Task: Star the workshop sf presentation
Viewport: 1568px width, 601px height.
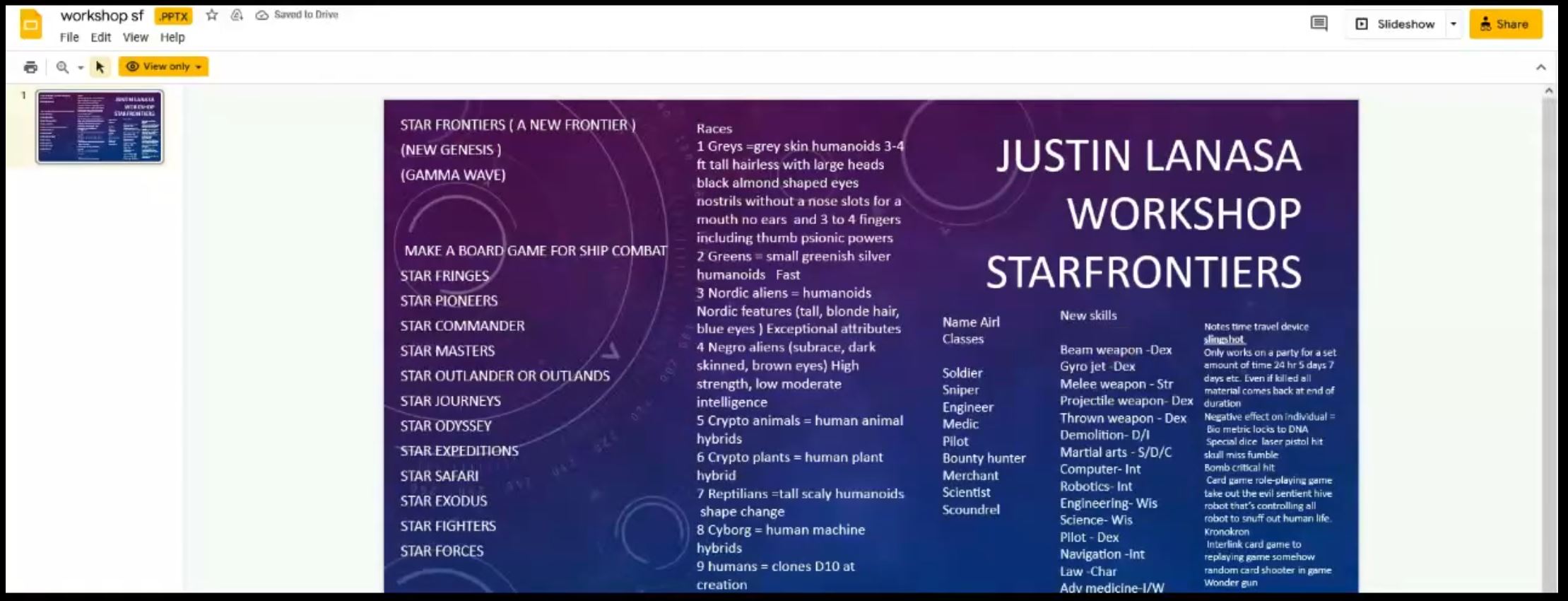Action: click(x=211, y=15)
